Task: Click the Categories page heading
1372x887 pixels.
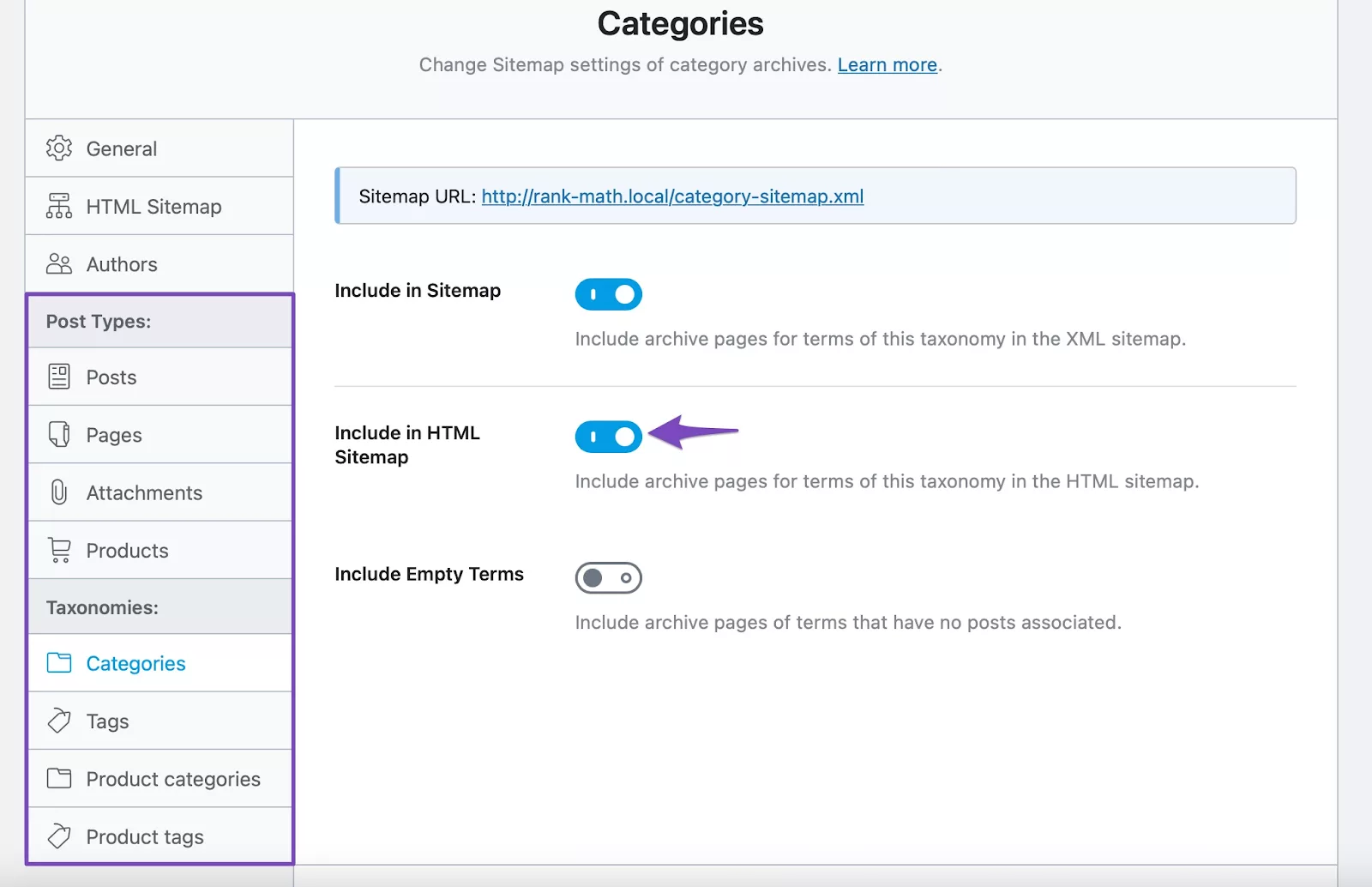Action: click(x=680, y=23)
